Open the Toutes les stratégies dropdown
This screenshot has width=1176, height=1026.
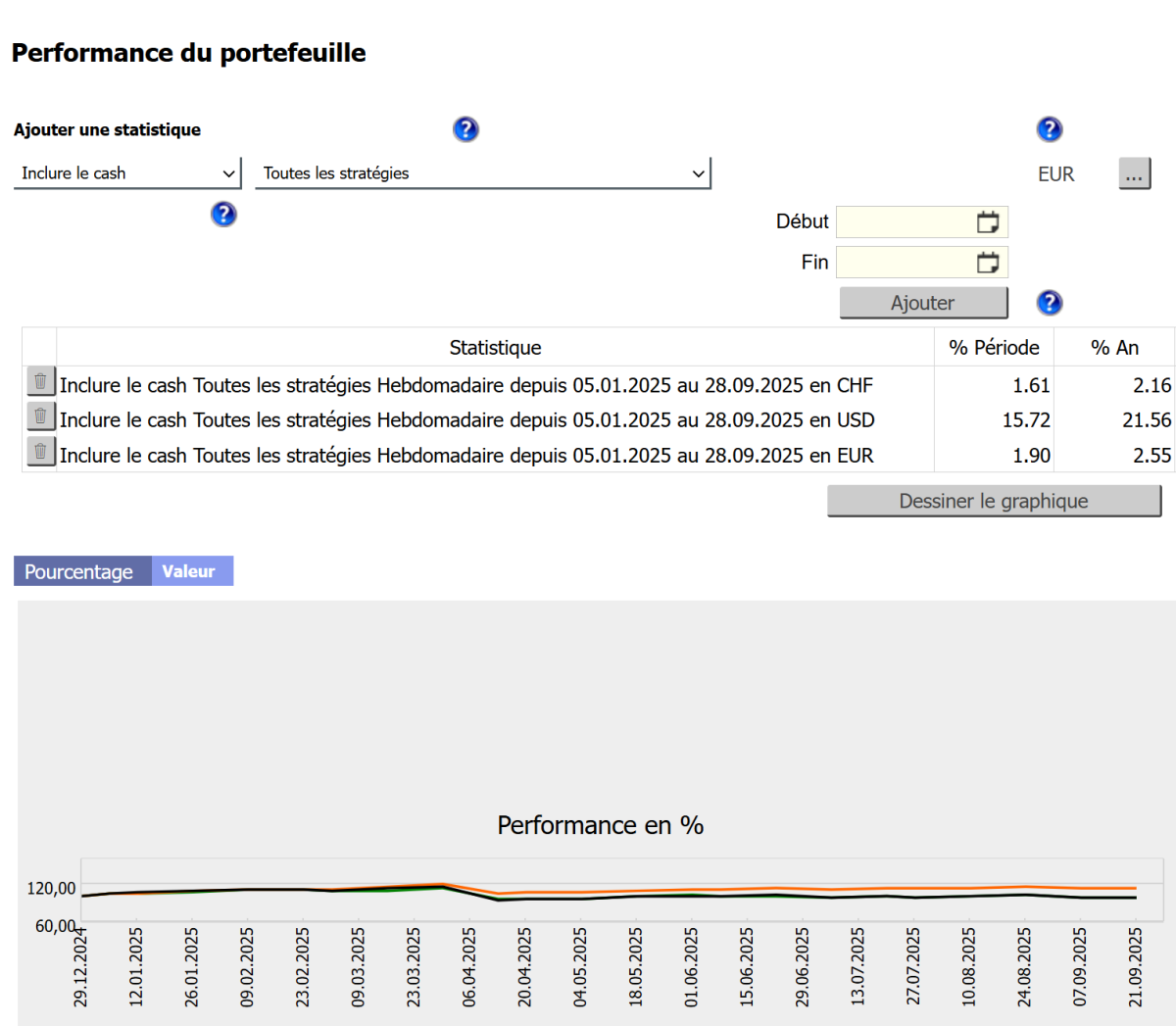[x=482, y=173]
